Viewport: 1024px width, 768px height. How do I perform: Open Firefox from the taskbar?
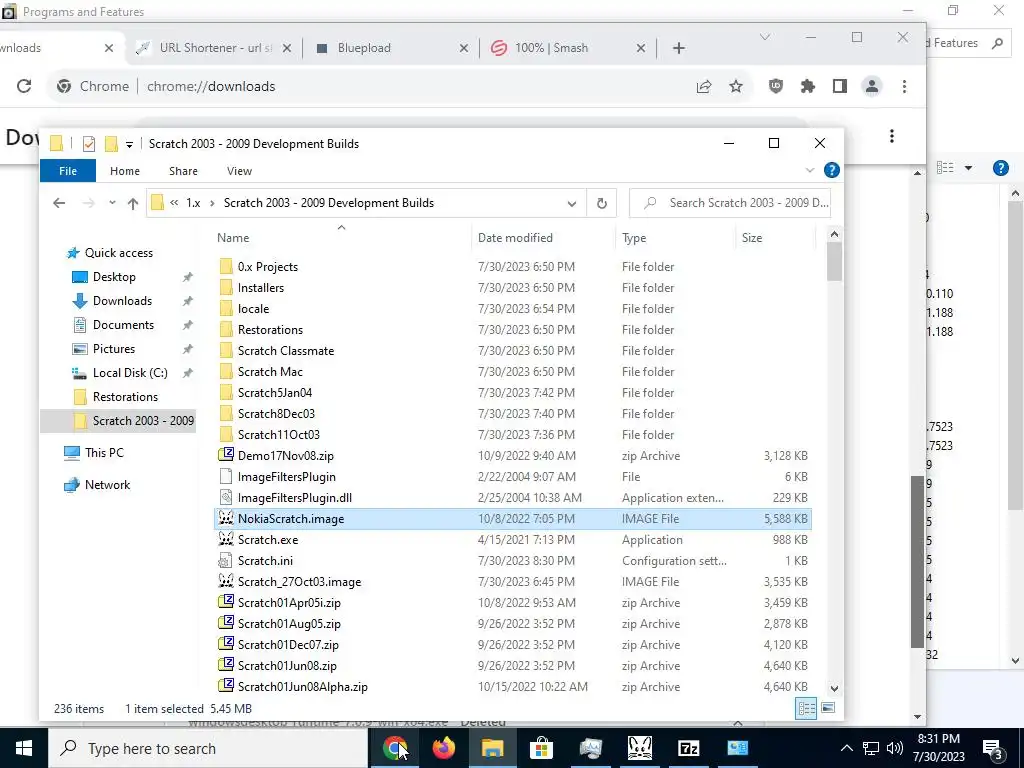(443, 748)
